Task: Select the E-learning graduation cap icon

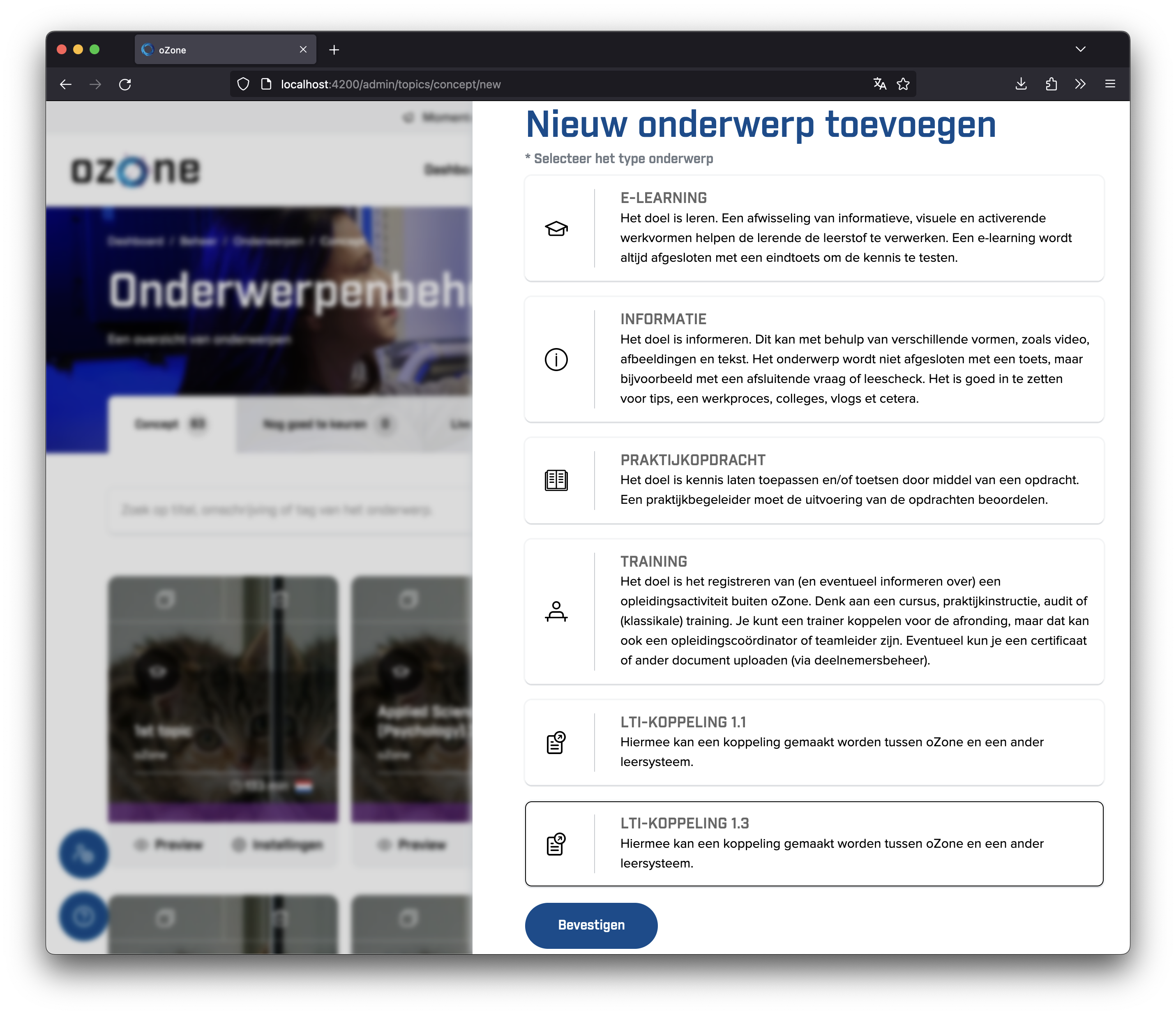Action: tap(556, 228)
